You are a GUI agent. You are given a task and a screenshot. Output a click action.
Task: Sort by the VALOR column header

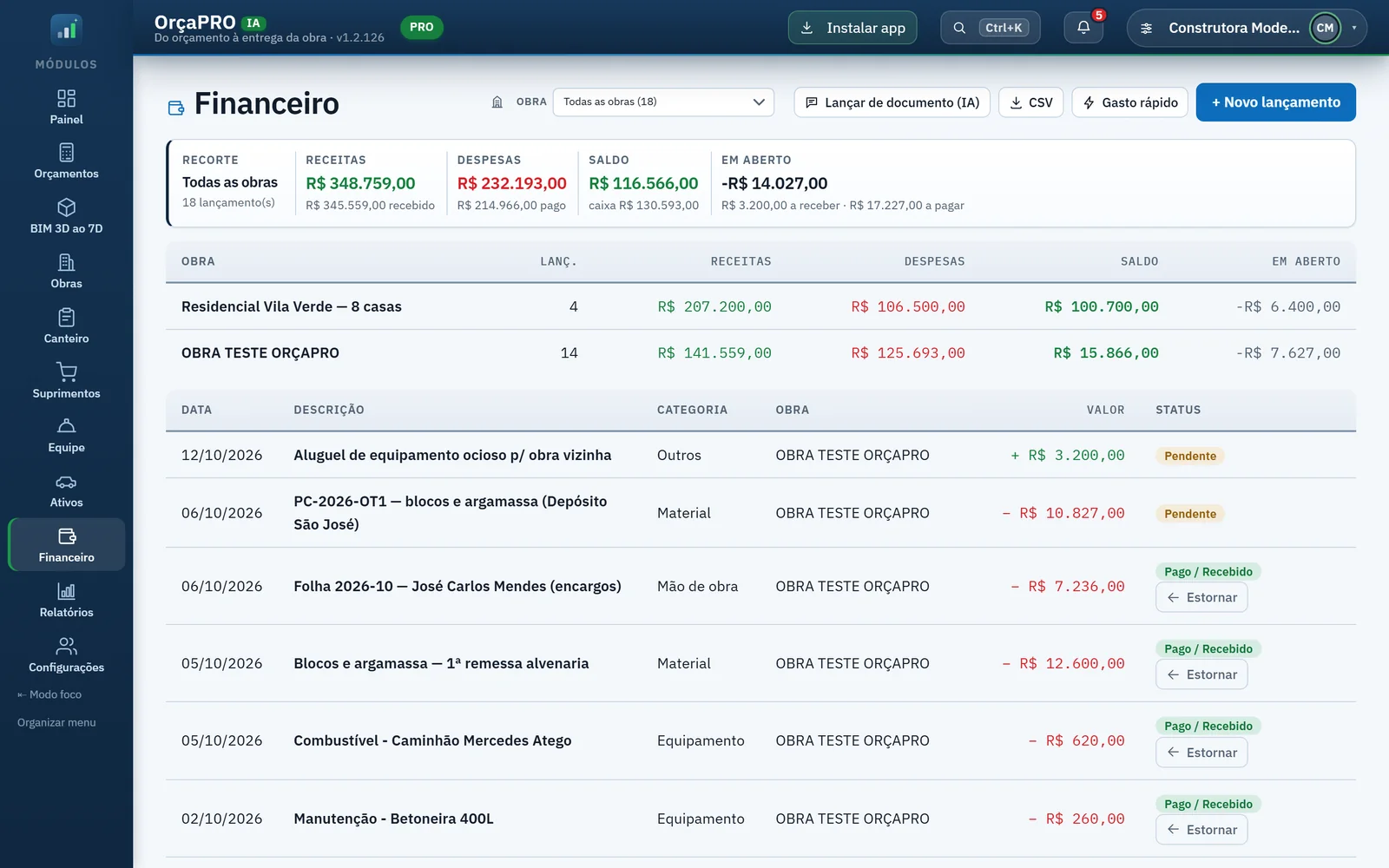pyautogui.click(x=1105, y=410)
